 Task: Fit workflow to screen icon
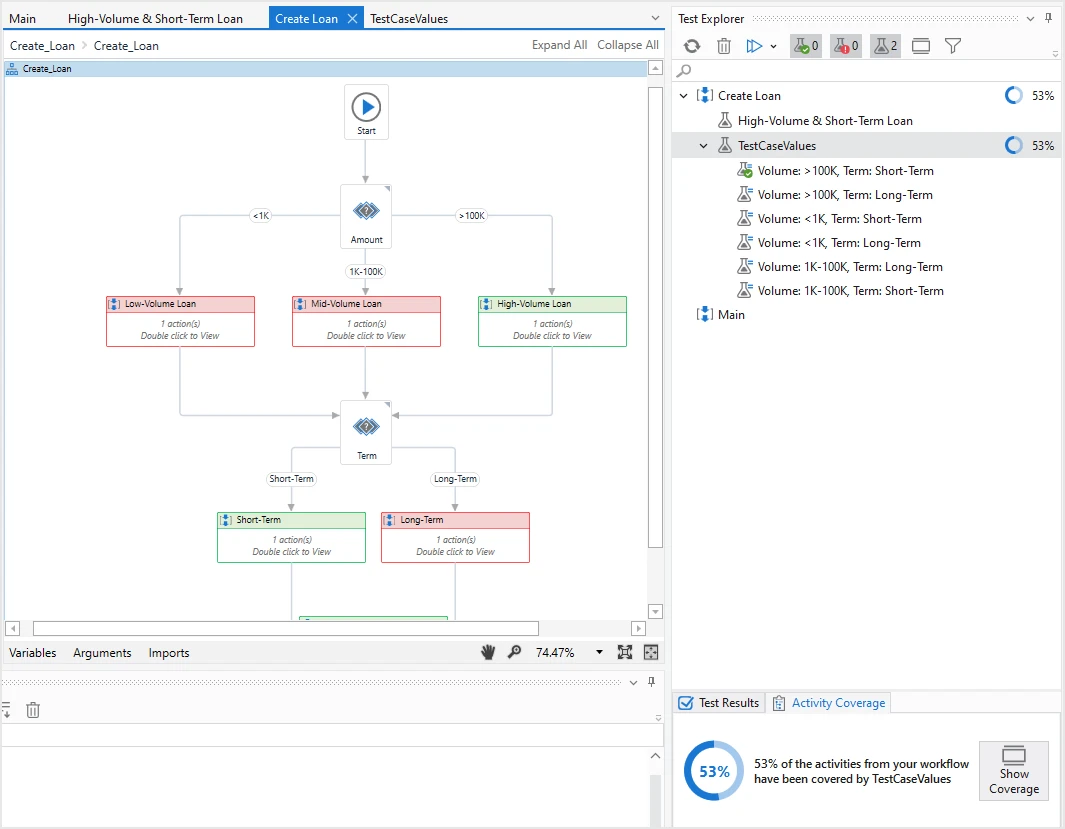pos(625,652)
